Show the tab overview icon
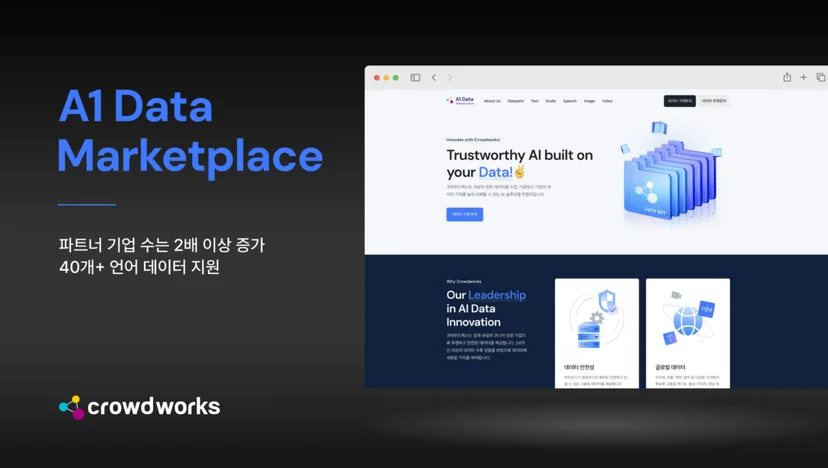 pyautogui.click(x=821, y=78)
